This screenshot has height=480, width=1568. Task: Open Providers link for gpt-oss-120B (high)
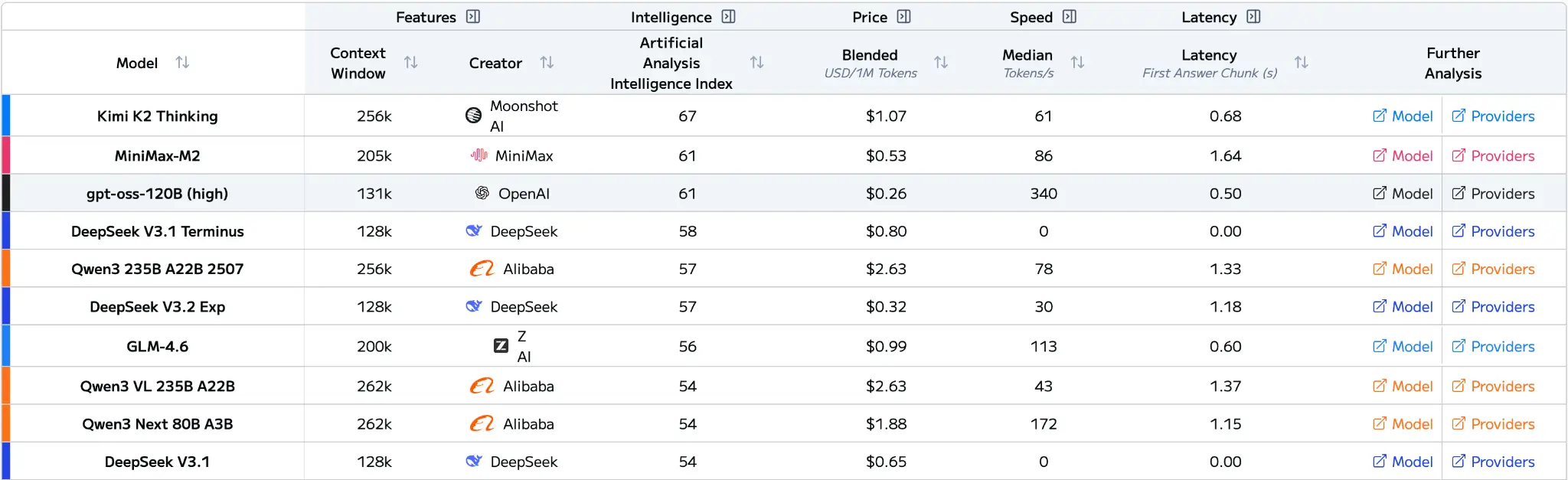click(1493, 194)
